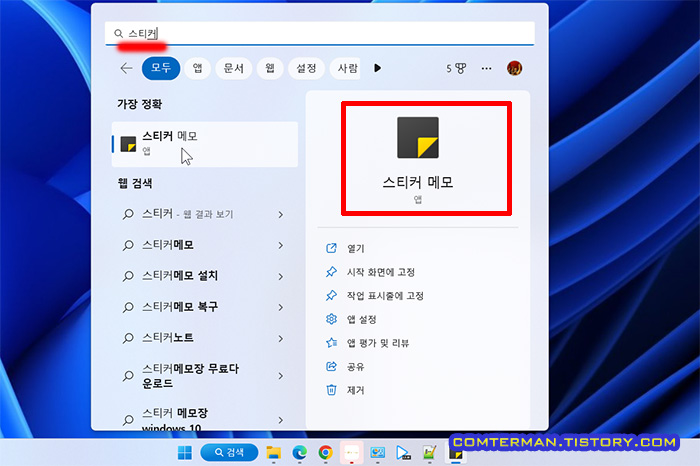Choose 앱 평가 및 리뷰
The width and height of the screenshot is (700, 466).
(x=378, y=343)
